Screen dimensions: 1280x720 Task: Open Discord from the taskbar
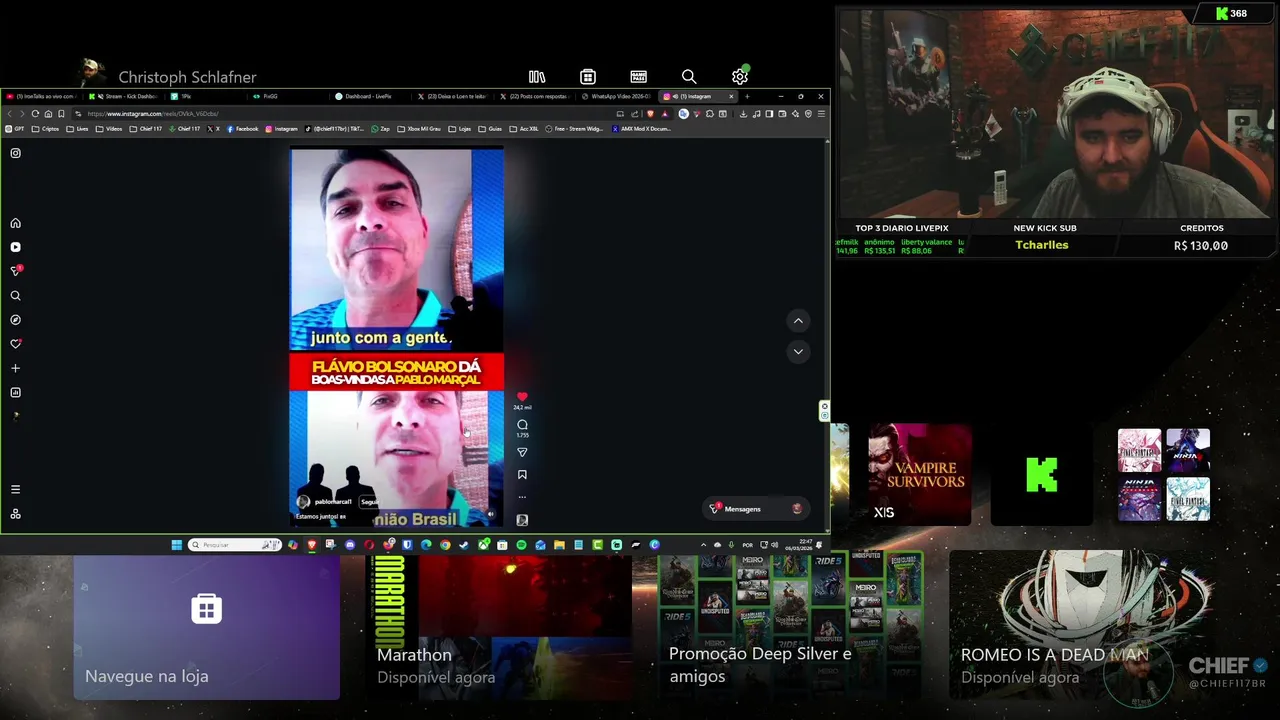pos(350,545)
